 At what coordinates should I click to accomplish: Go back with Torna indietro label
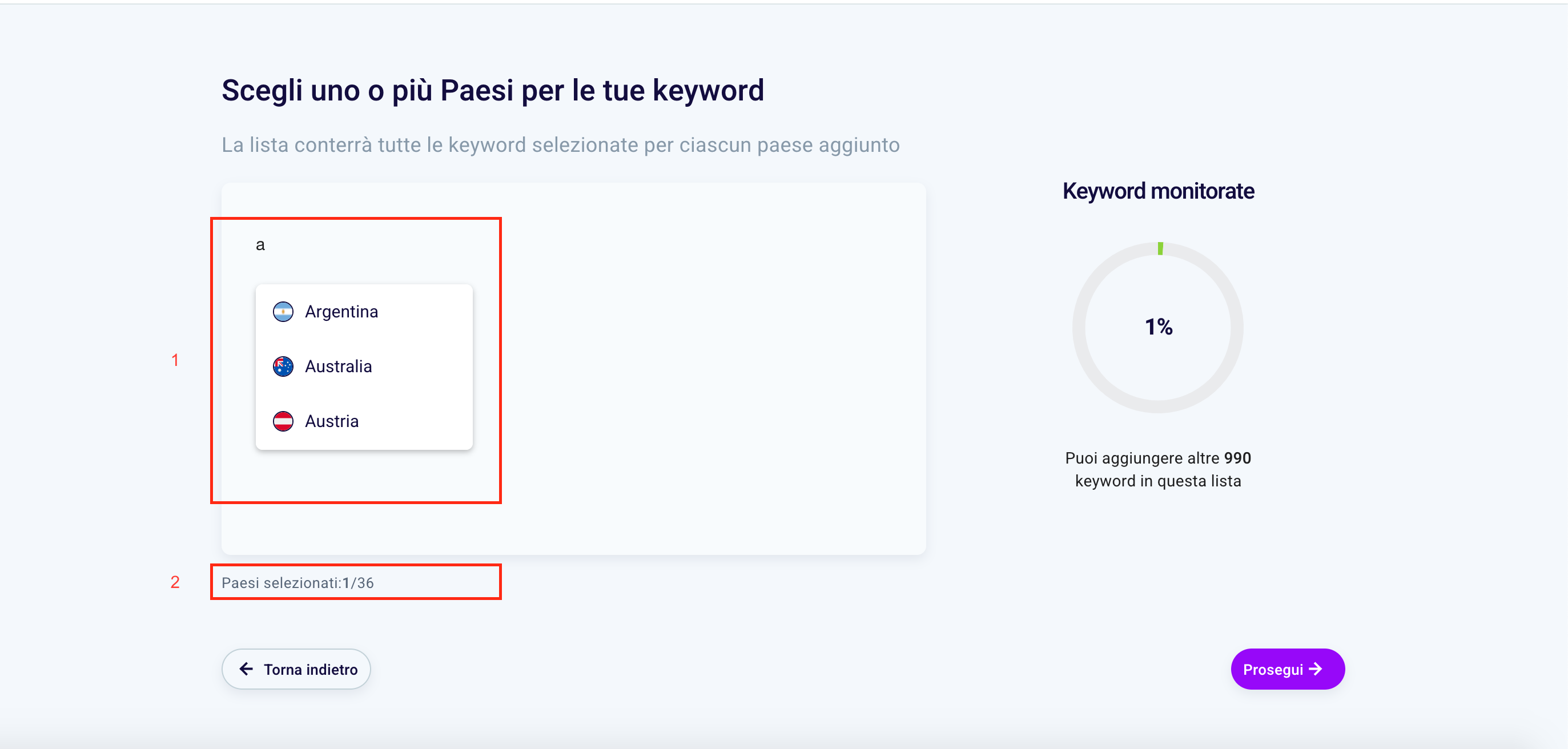pyautogui.click(x=311, y=669)
